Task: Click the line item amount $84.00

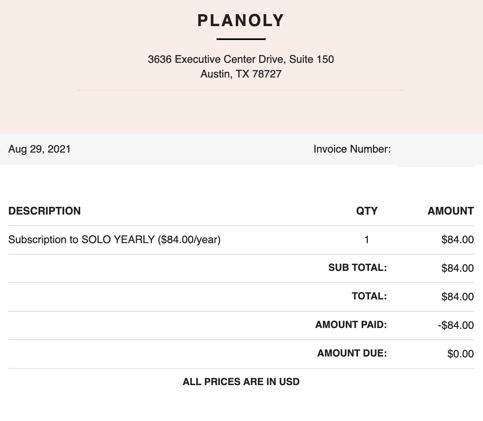Action: click(457, 240)
